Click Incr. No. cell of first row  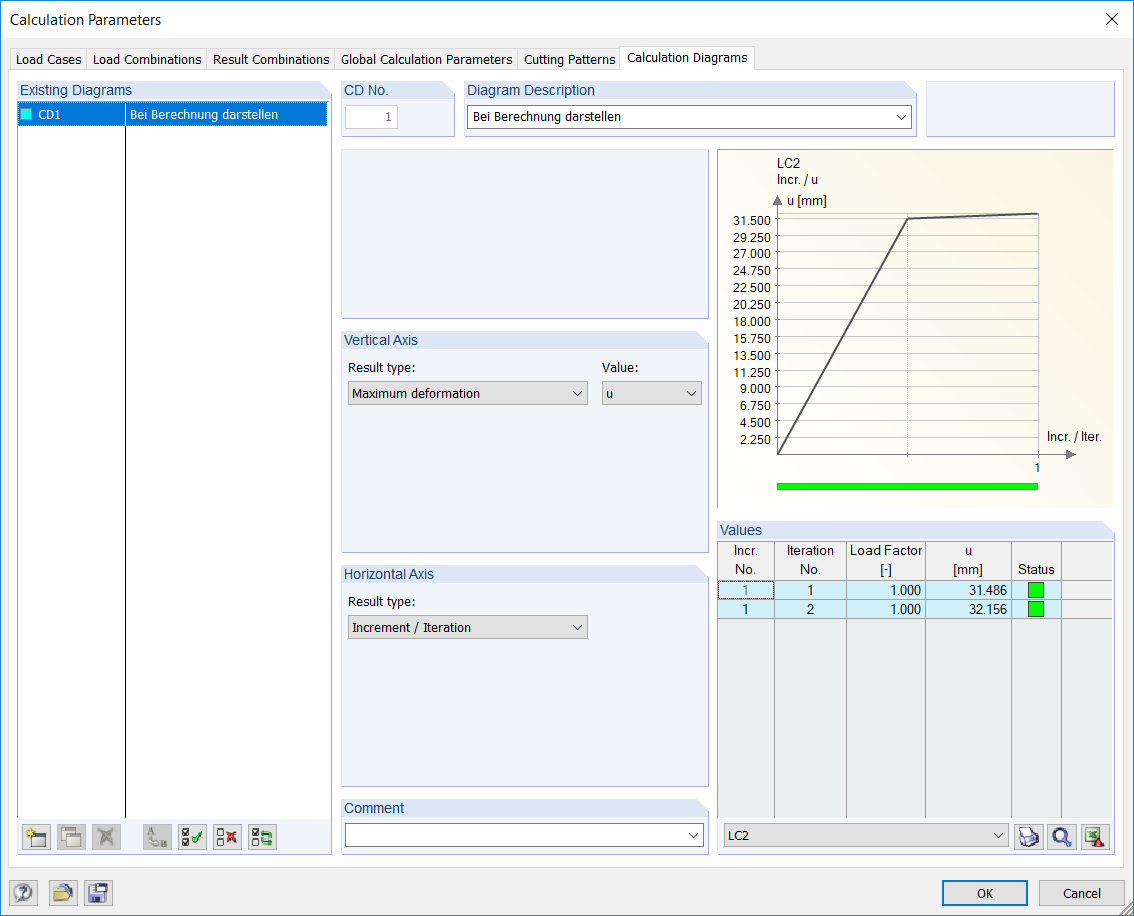click(746, 590)
